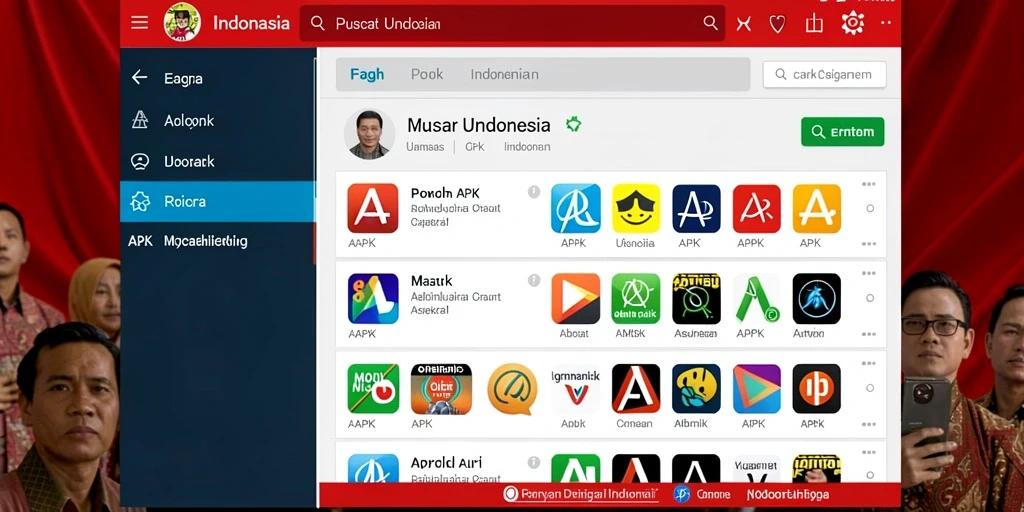Open the colorful Maatrk app icon
1024x512 pixels.
coord(373,298)
